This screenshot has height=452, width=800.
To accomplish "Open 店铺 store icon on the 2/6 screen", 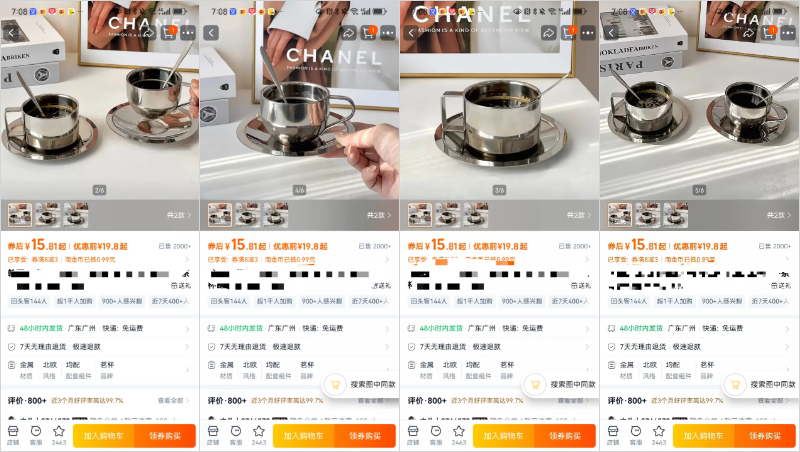I will 13,436.
